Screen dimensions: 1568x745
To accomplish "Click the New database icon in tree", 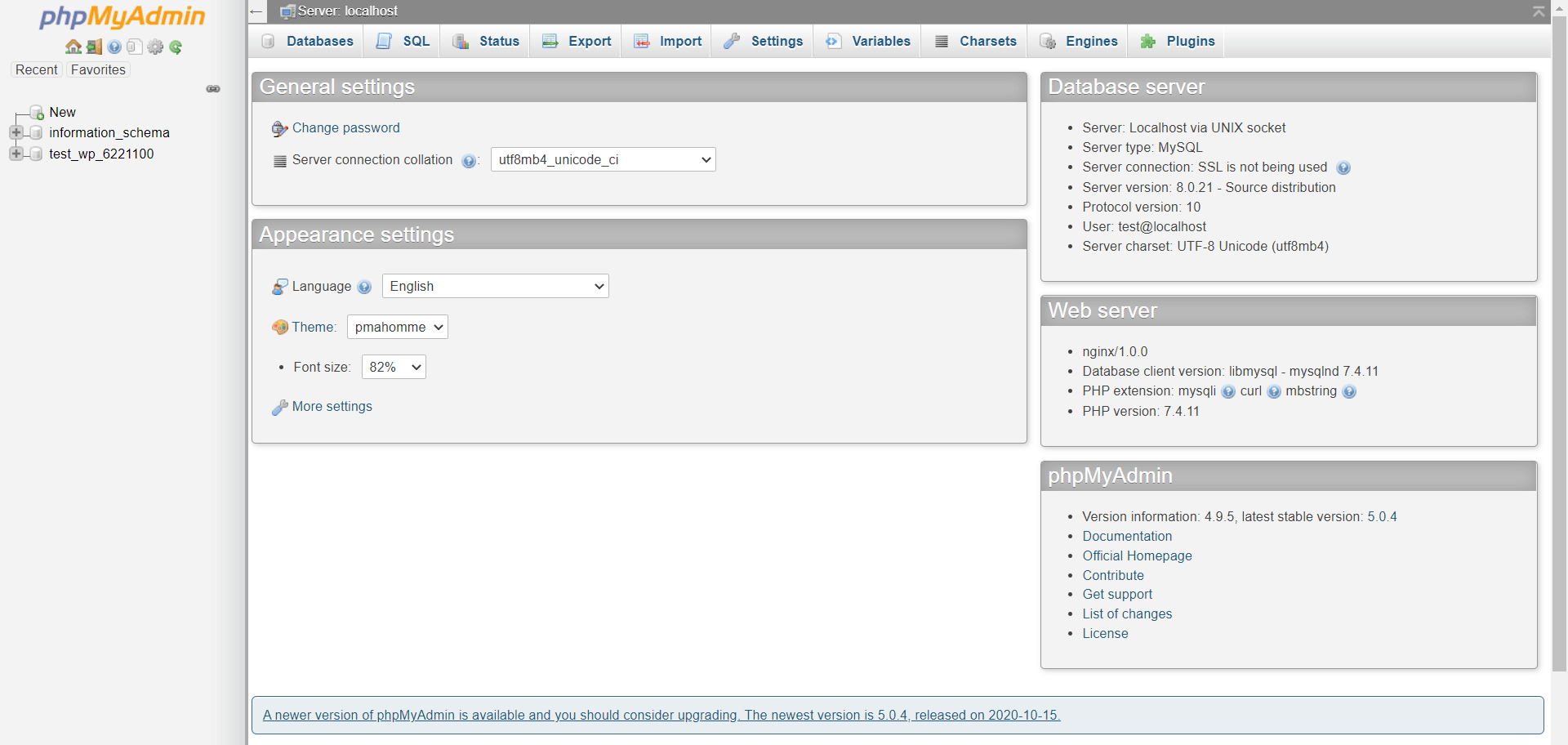I will click(37, 113).
